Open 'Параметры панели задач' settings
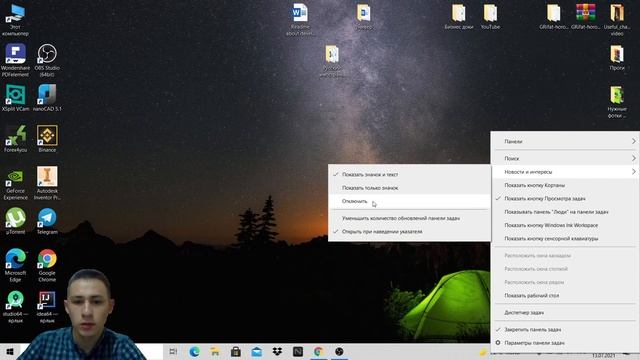Viewport: 640px width, 360px height. tap(565, 343)
